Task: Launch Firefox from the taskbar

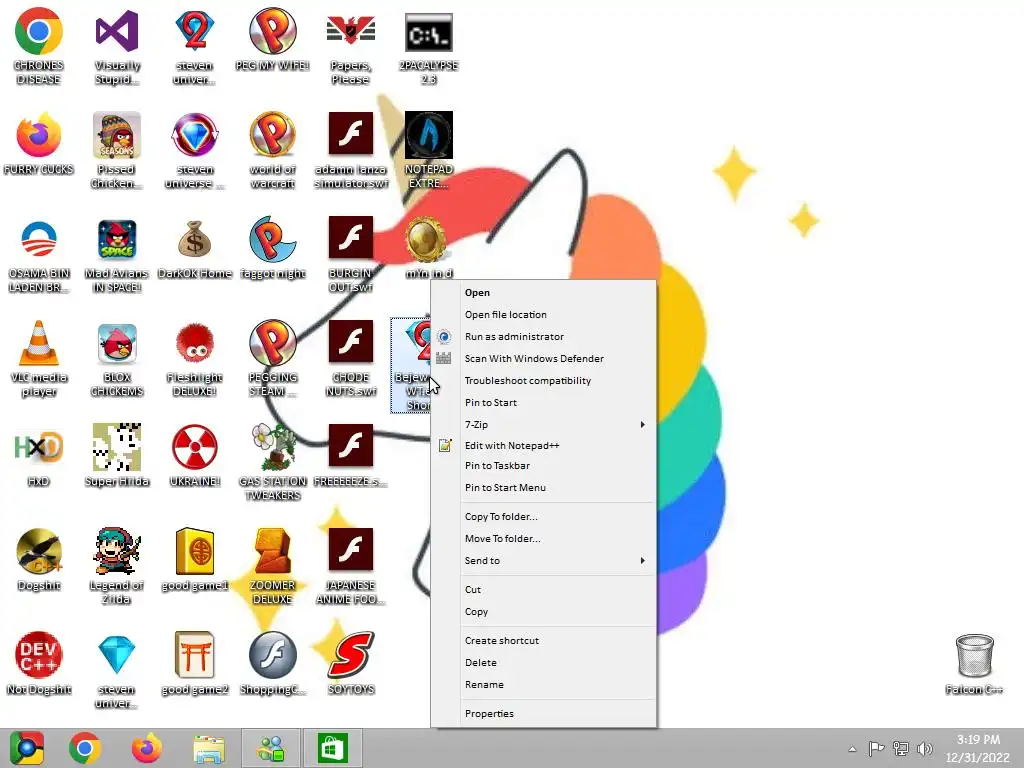Action: [146, 748]
